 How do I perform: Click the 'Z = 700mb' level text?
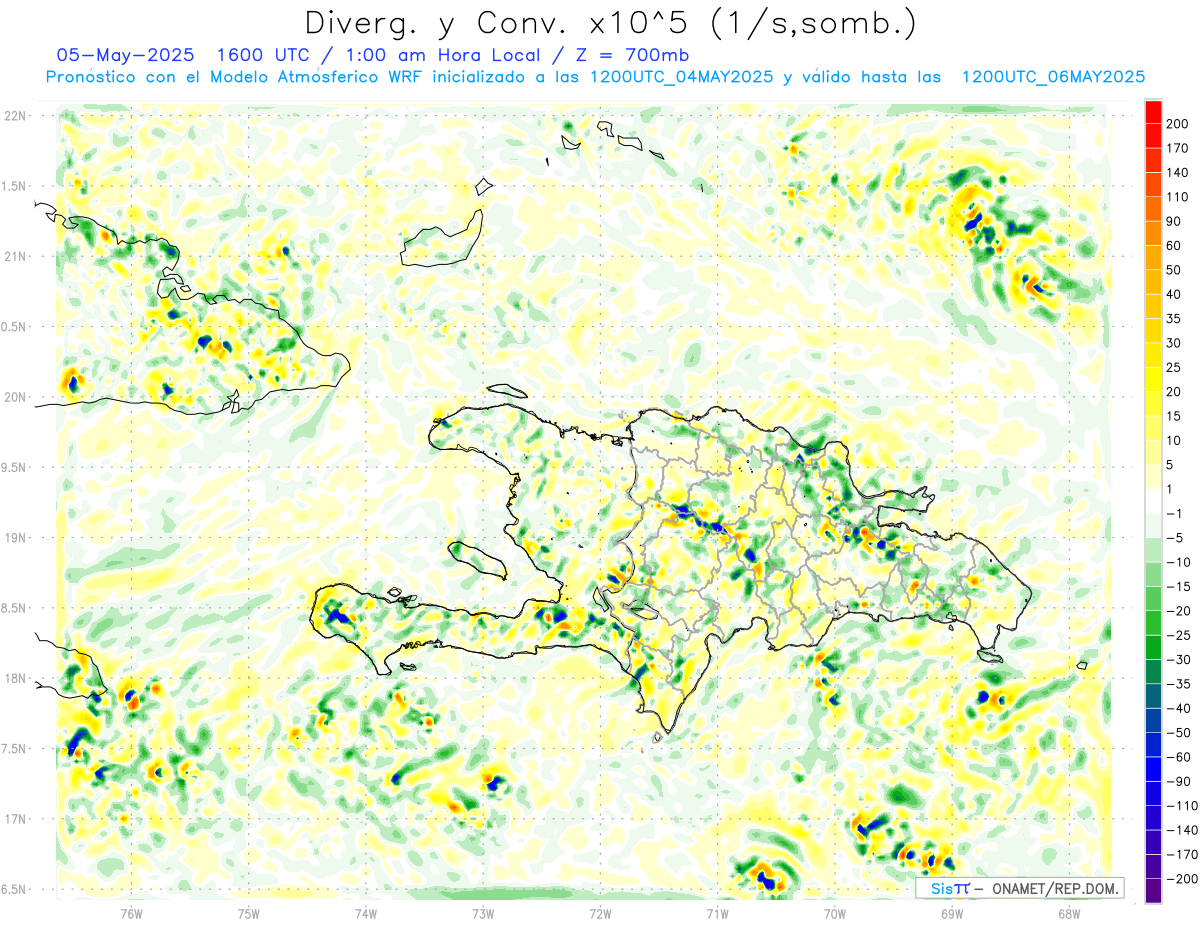point(631,55)
